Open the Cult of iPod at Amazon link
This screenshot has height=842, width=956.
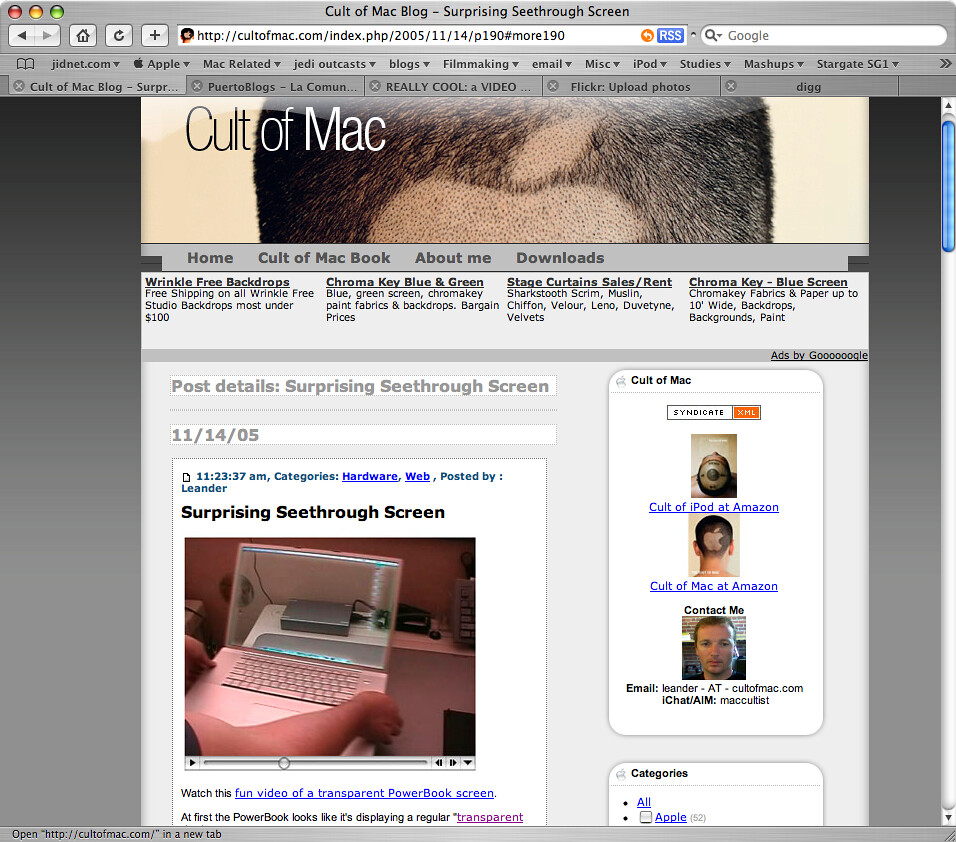coord(714,507)
